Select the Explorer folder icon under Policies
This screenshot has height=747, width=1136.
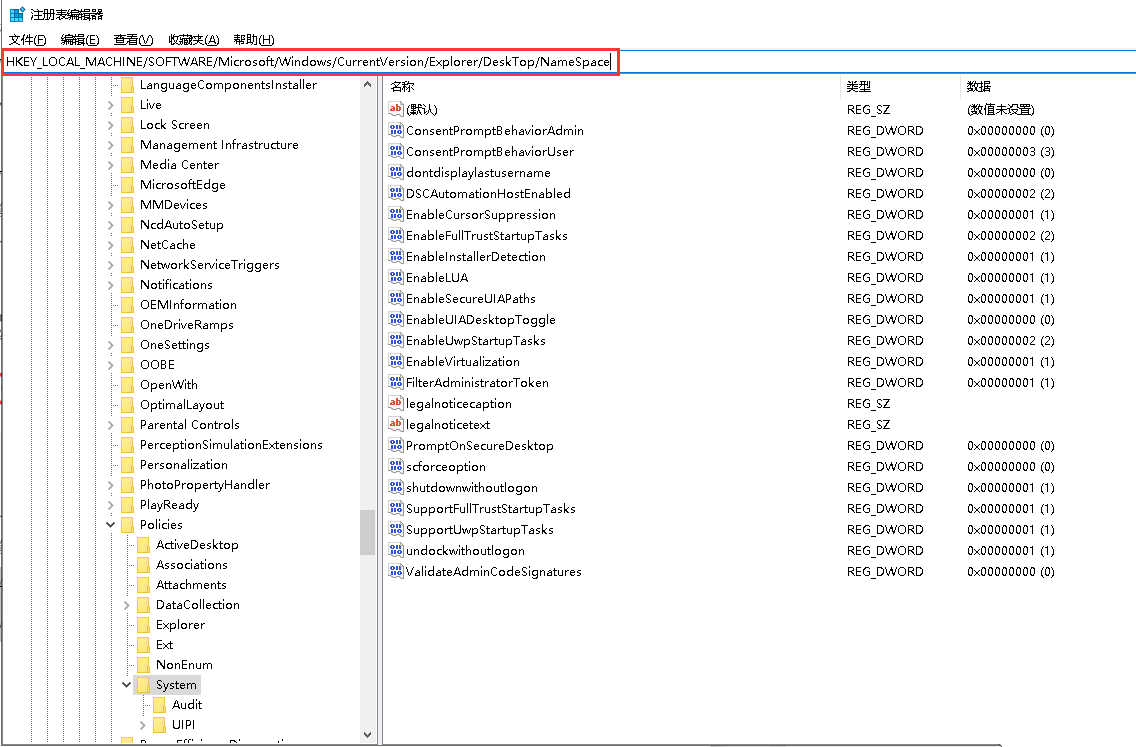click(x=143, y=625)
